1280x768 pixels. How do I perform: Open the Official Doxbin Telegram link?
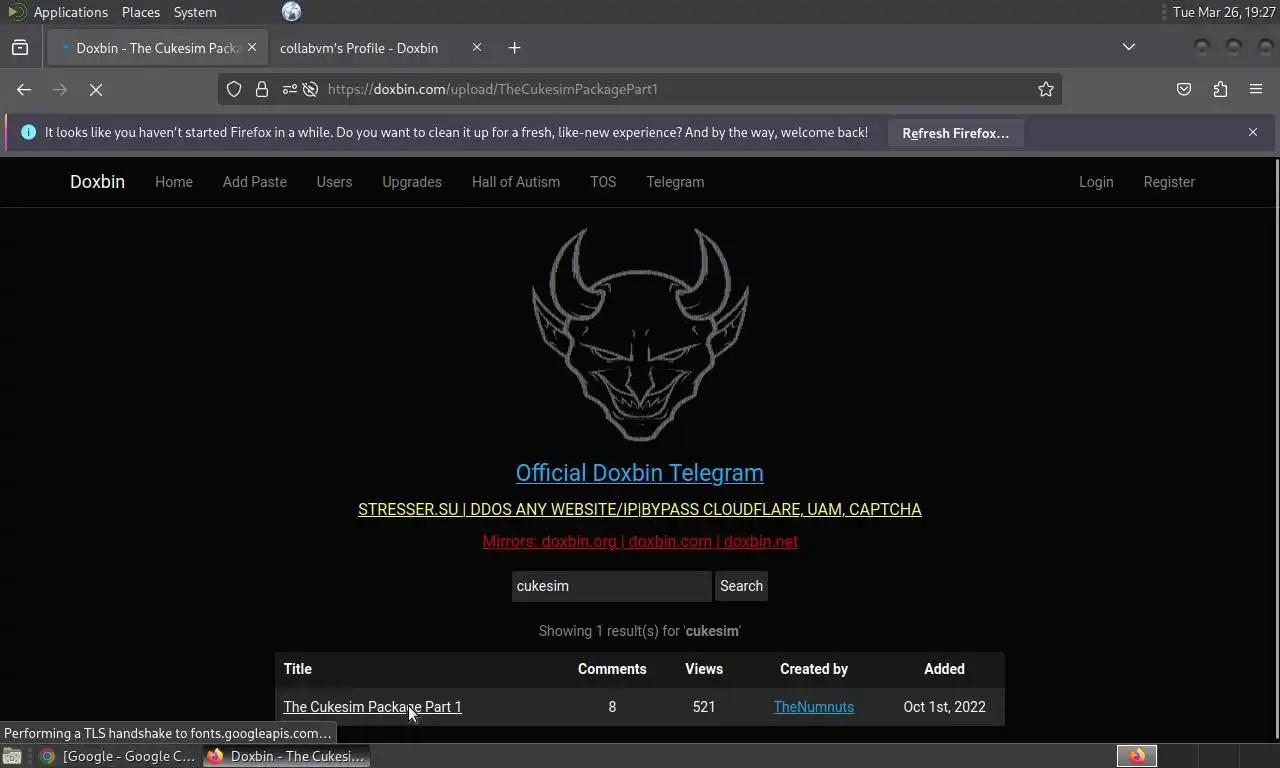[x=640, y=473]
